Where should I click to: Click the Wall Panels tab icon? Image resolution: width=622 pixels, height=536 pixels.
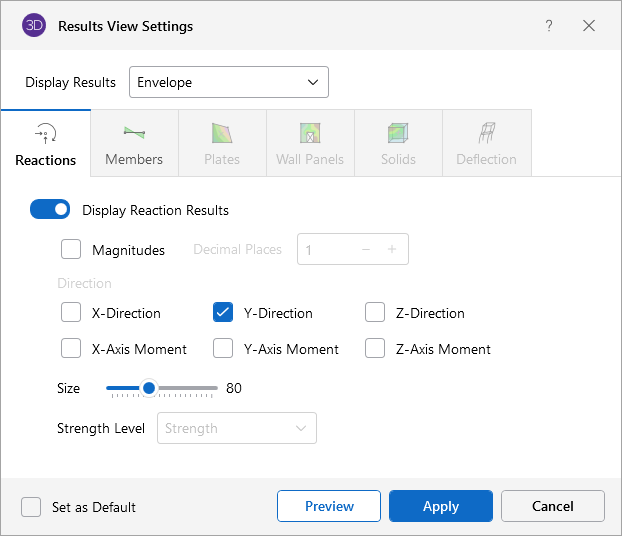point(310,133)
